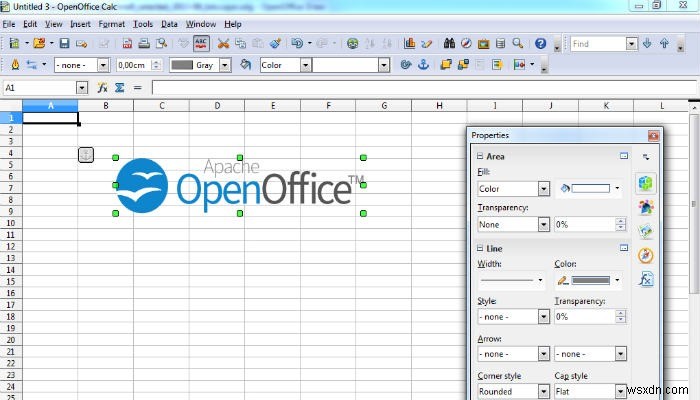Click the Function Wizard fx icon
The height and width of the screenshot is (400, 700).
pyautogui.click(x=102, y=88)
